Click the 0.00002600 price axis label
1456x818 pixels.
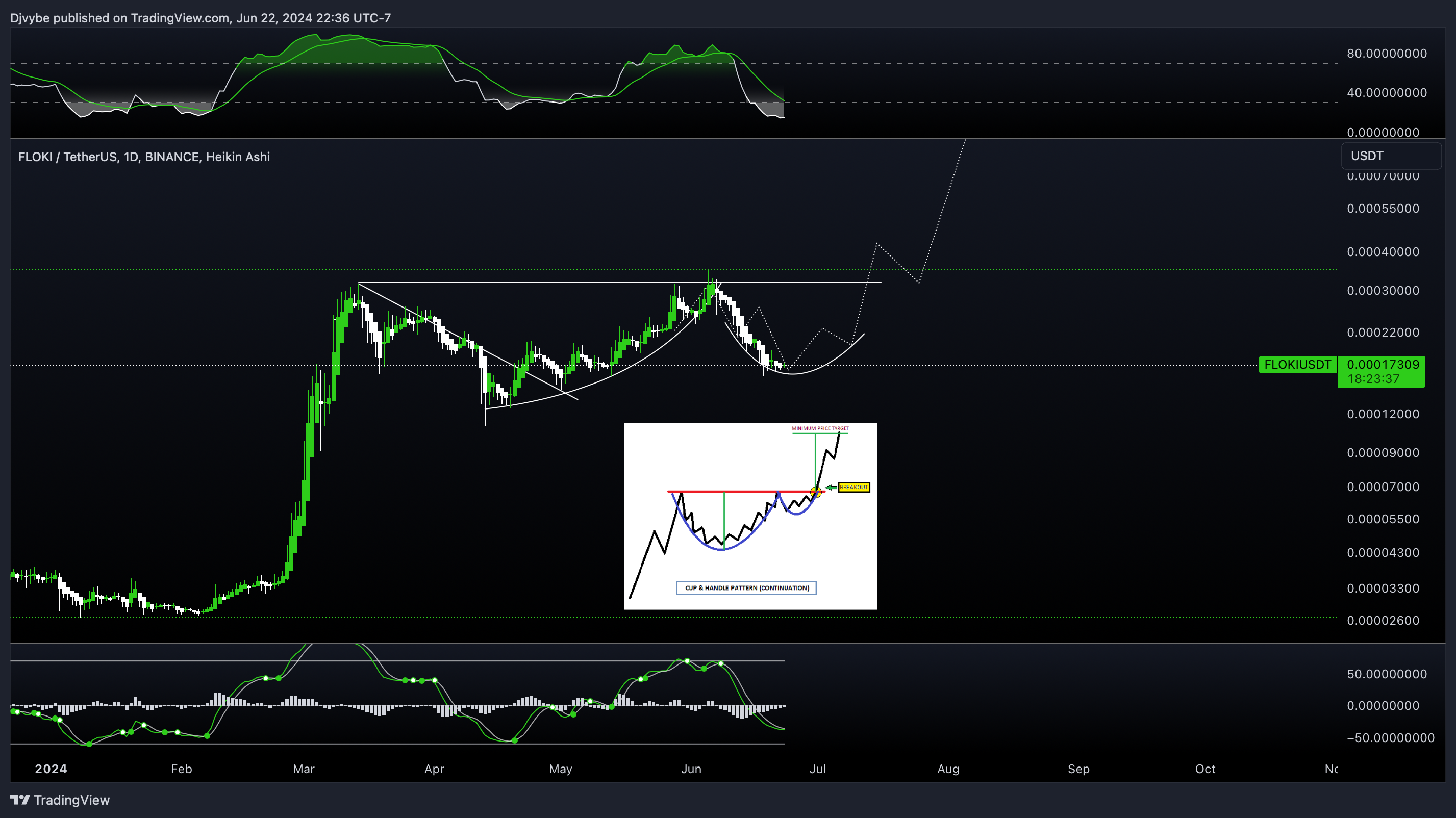coord(1383,621)
